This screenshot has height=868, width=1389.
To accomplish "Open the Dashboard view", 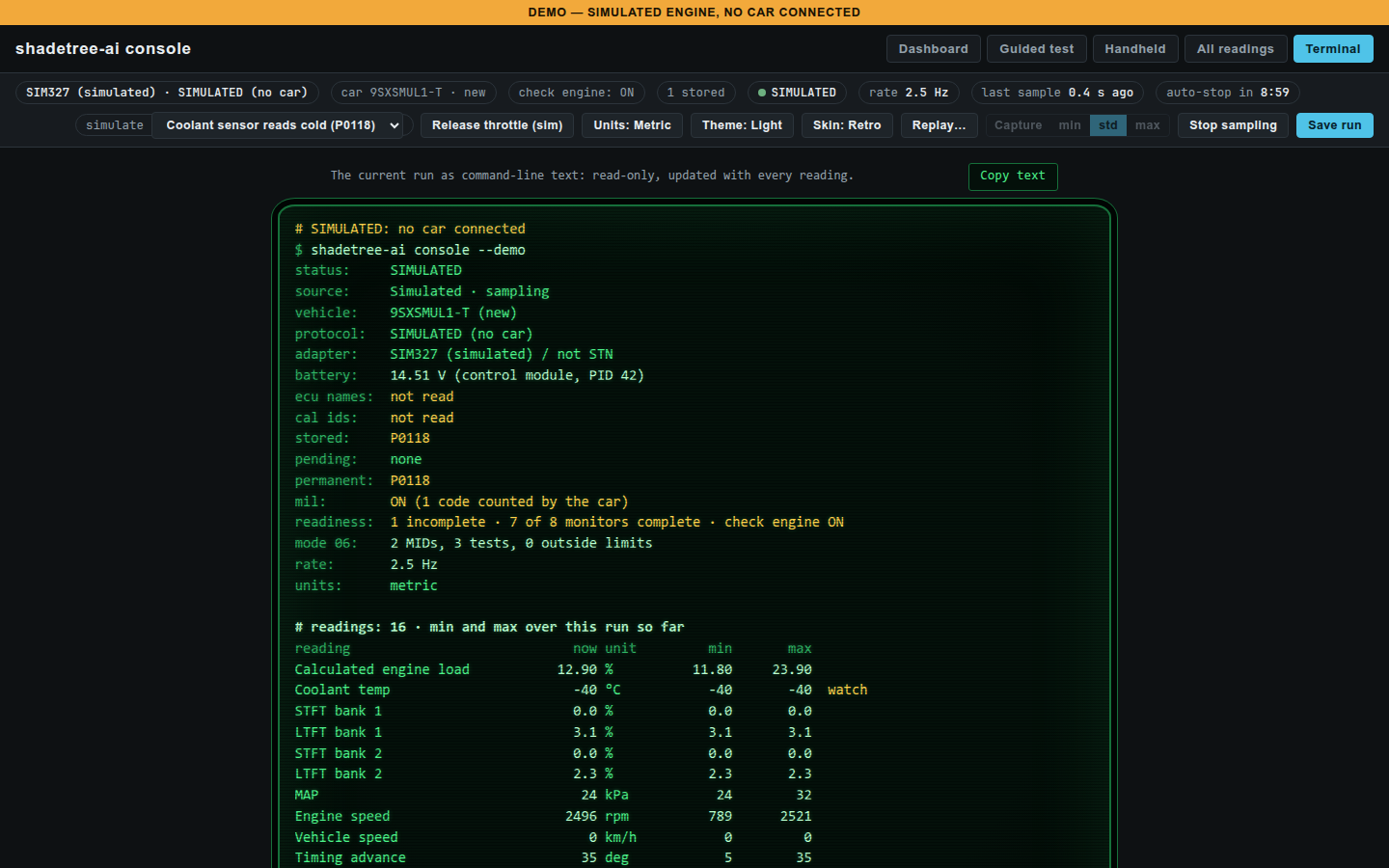I will coord(933,49).
